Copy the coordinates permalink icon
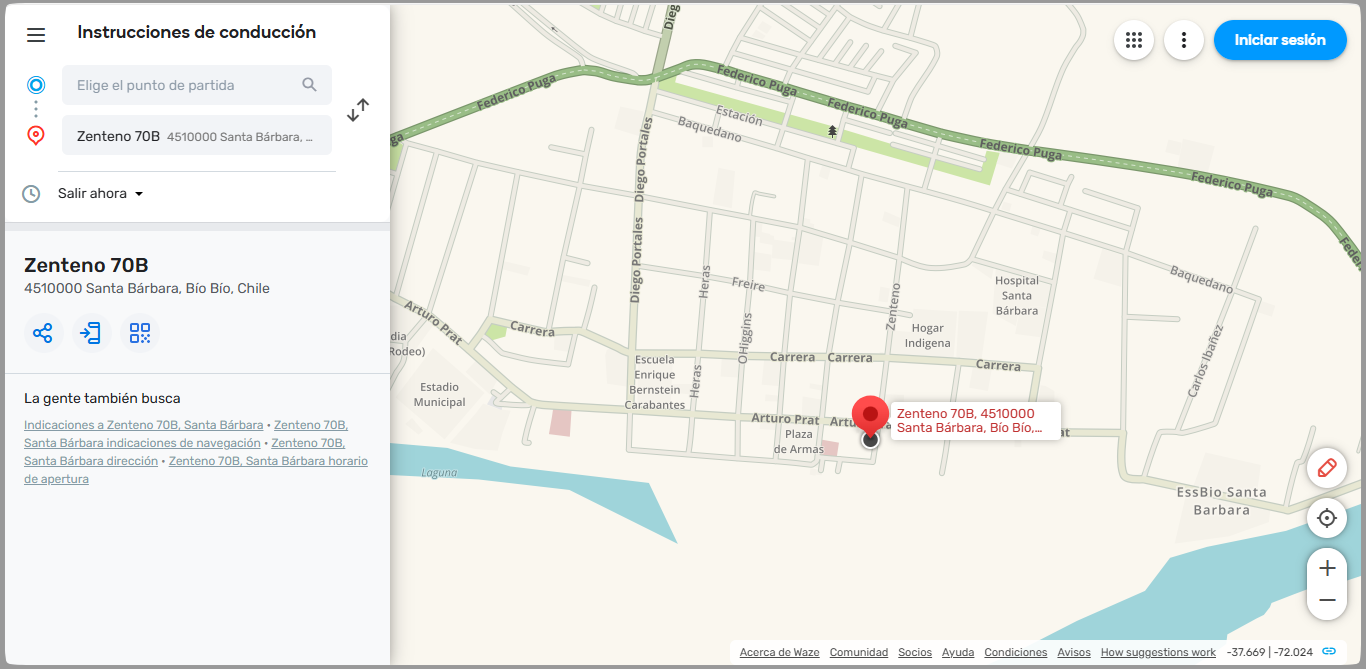Image resolution: width=1366 pixels, height=669 pixels. (1329, 652)
